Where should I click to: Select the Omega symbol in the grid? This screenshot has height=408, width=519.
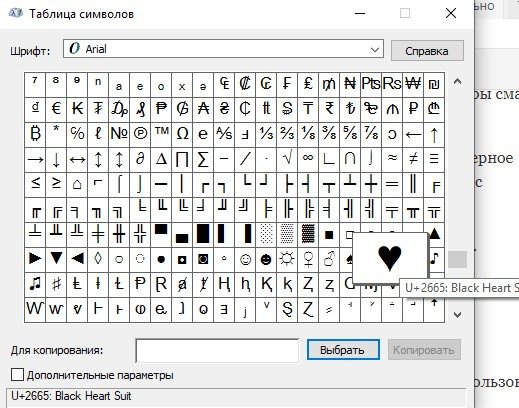182,135
